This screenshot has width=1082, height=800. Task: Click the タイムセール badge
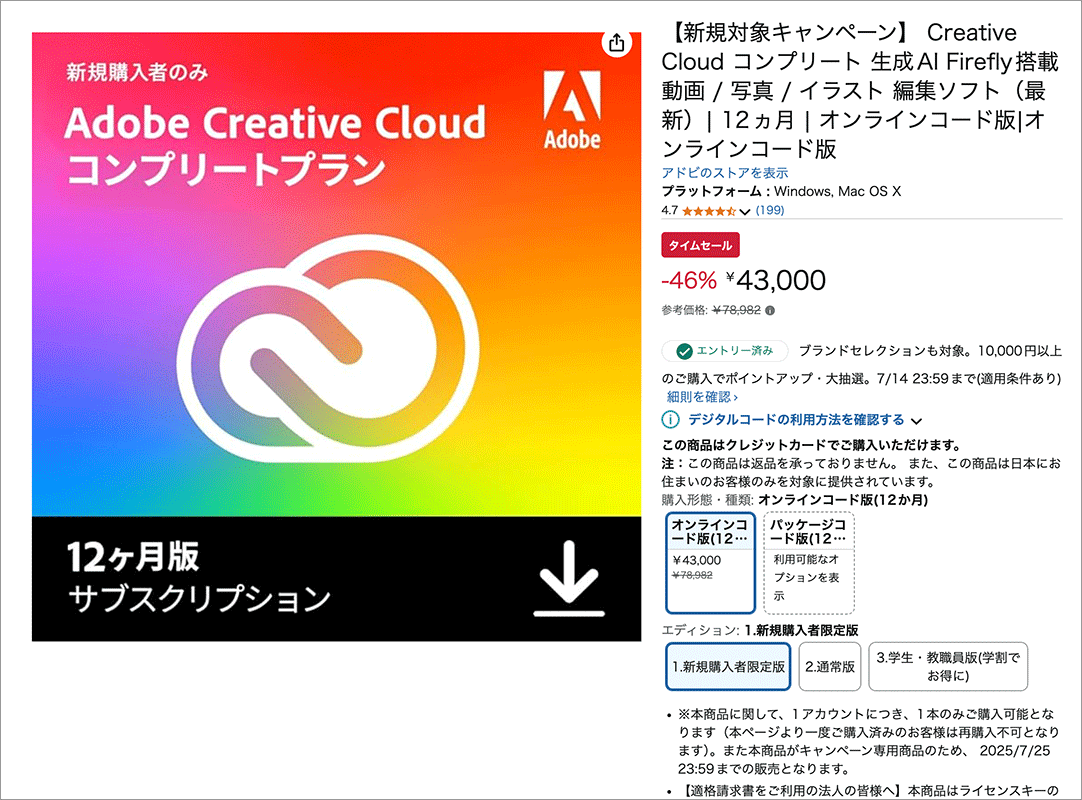pyautogui.click(x=700, y=245)
